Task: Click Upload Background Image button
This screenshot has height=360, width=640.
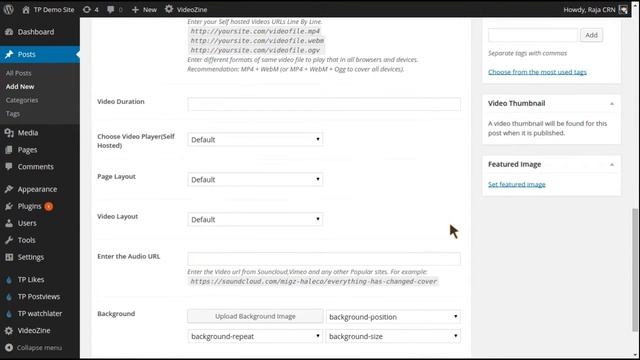Action: pyautogui.click(x=255, y=316)
